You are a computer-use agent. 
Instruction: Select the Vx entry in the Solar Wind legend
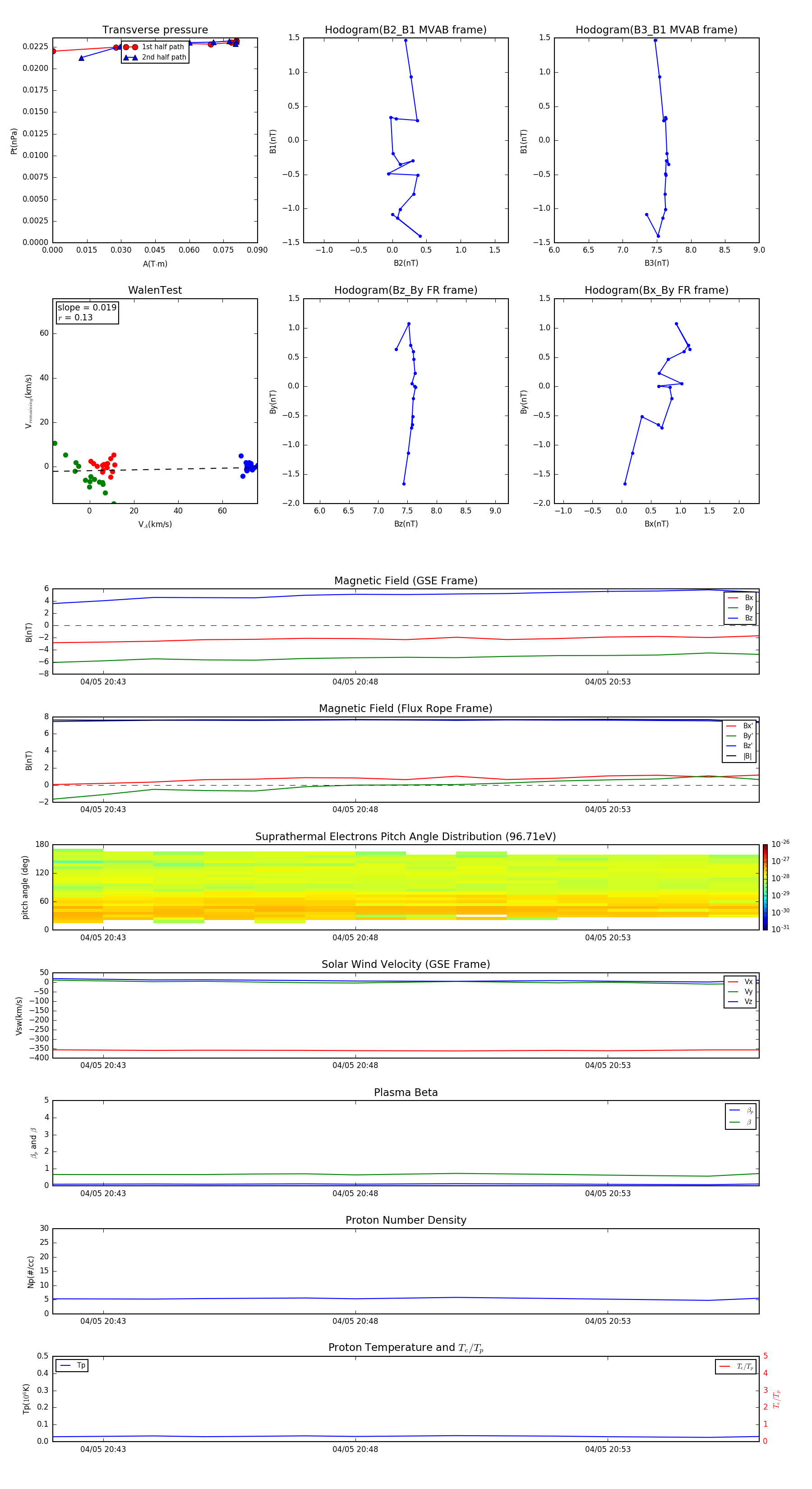pos(740,981)
